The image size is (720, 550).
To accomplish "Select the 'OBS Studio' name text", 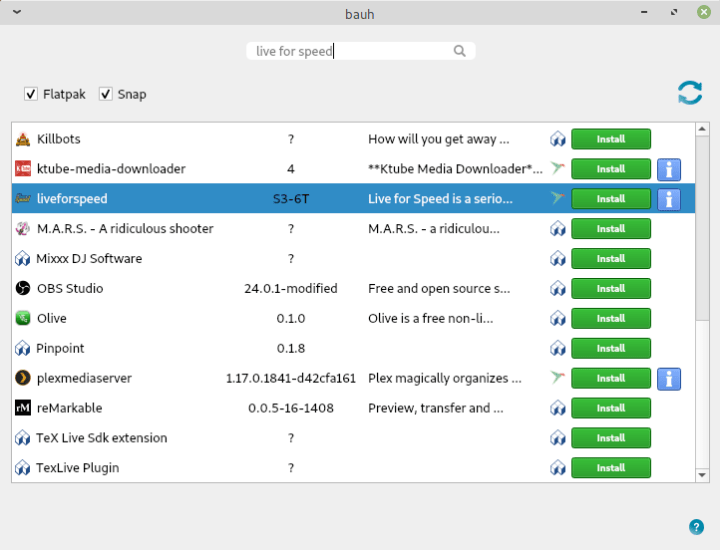I will click(x=70, y=288).
